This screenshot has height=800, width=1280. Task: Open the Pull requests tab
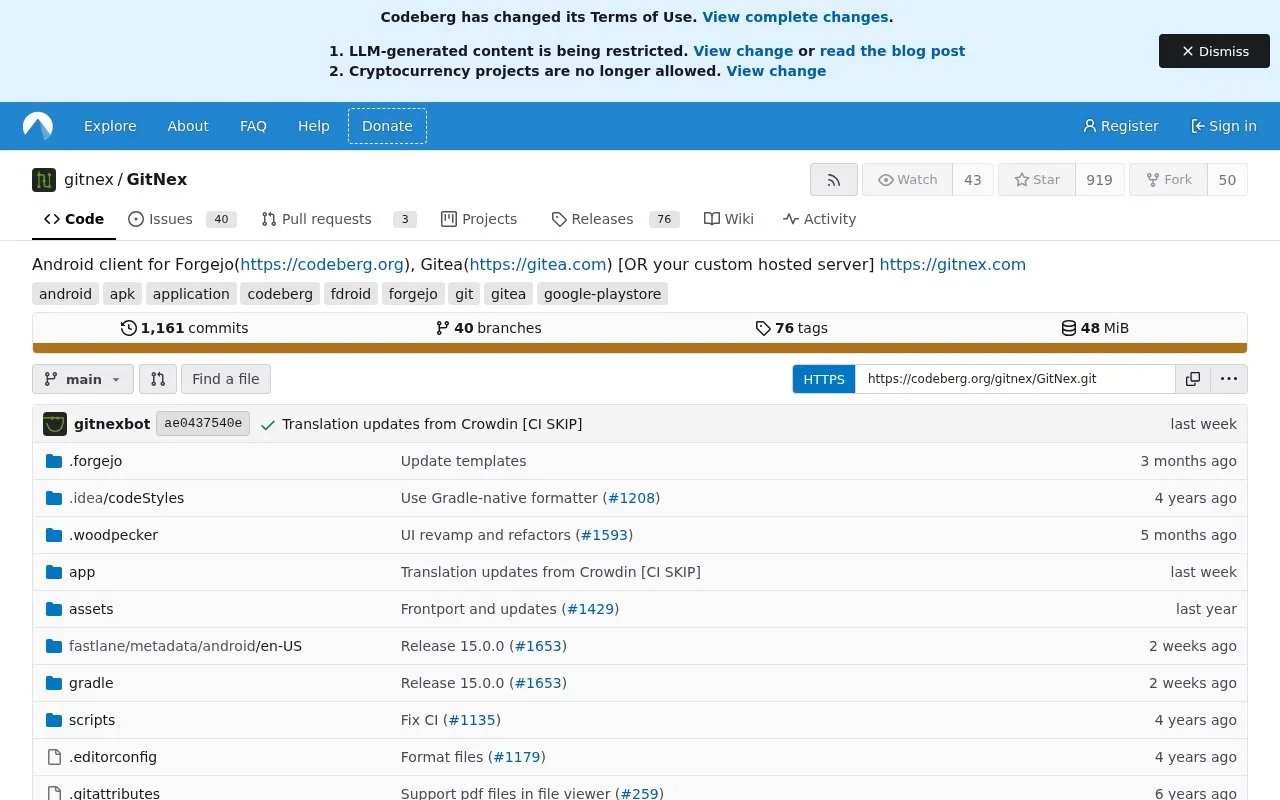pyautogui.click(x=338, y=219)
